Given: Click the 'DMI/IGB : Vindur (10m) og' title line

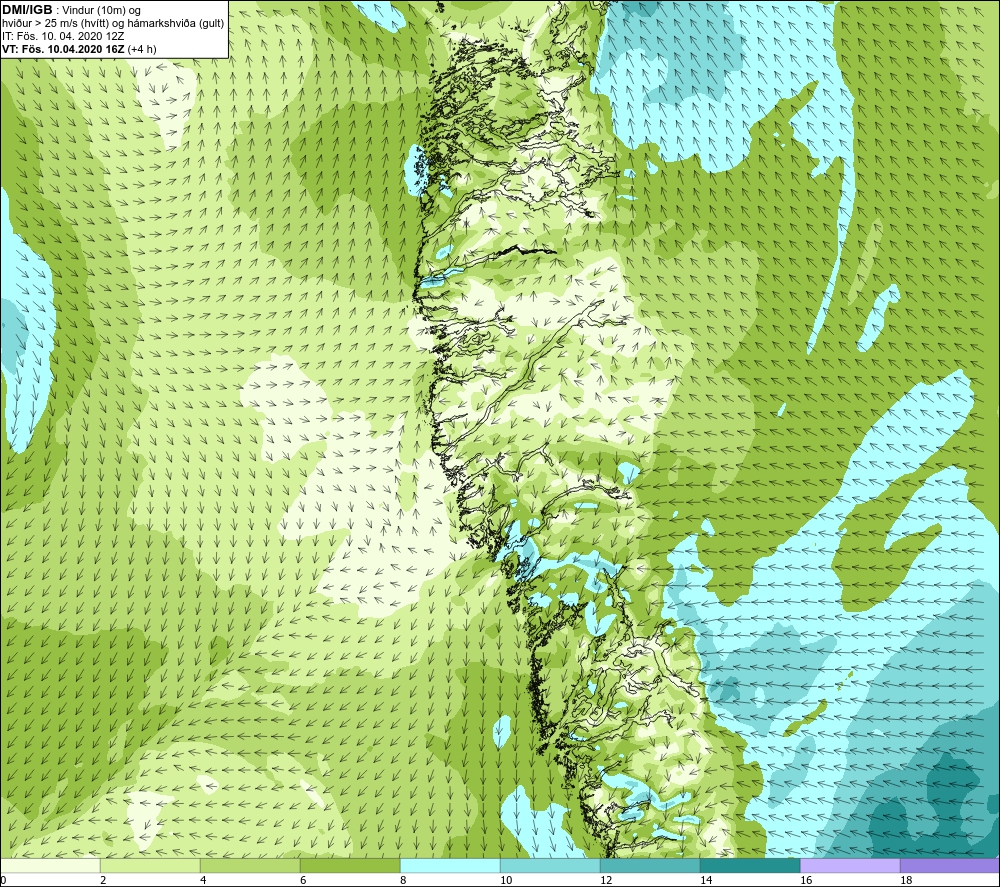Looking at the screenshot, I should 71,10.
